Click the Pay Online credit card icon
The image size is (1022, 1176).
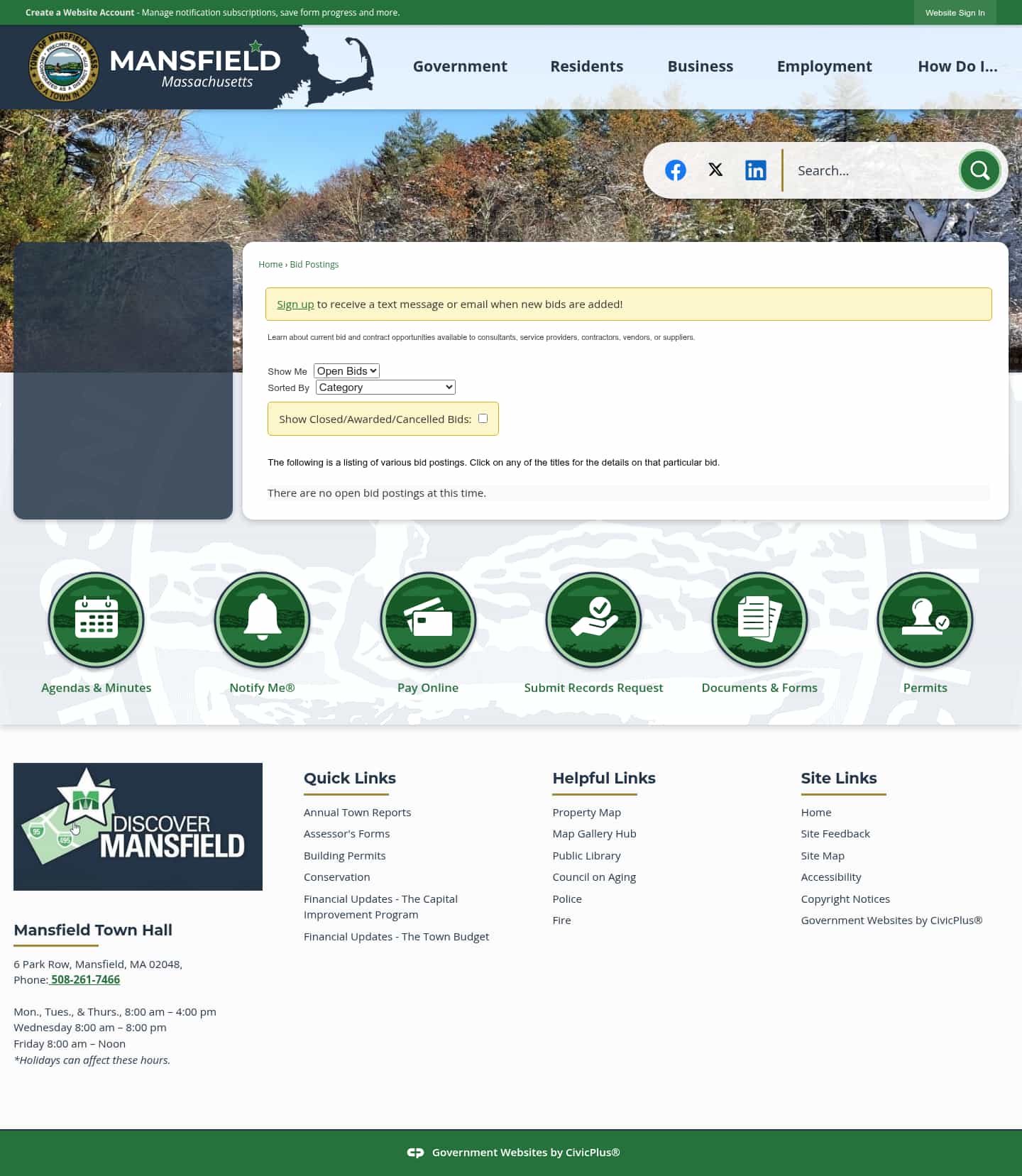pos(428,620)
